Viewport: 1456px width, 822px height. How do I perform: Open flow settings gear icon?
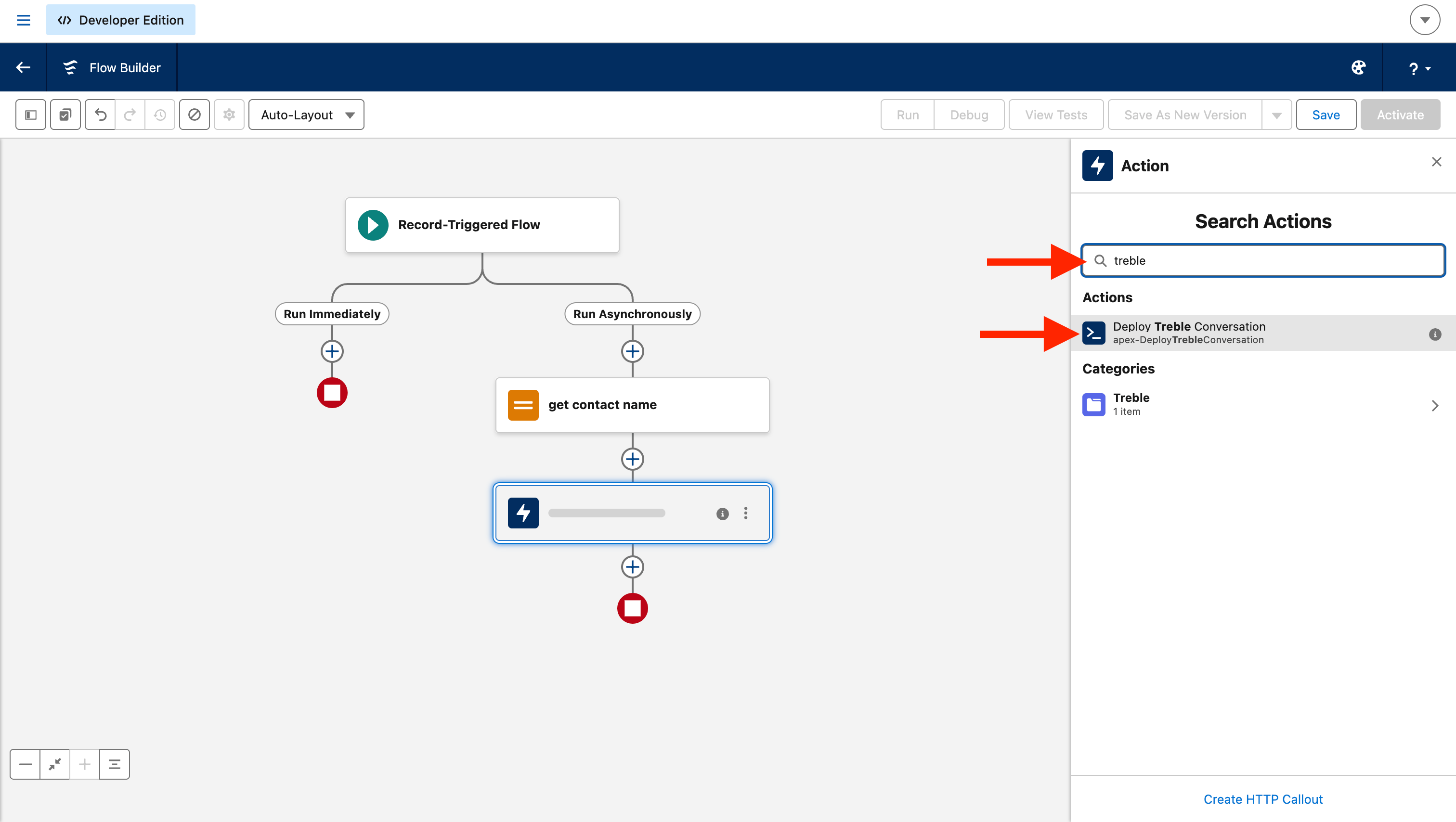pos(229,115)
